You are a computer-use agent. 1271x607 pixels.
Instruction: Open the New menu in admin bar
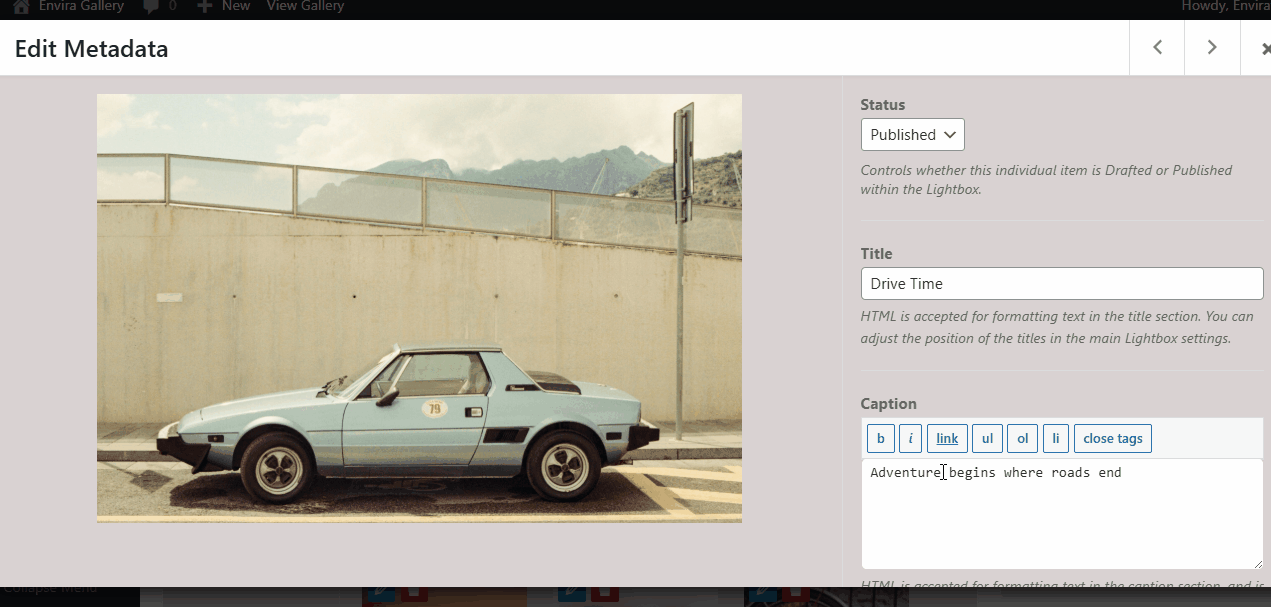224,7
